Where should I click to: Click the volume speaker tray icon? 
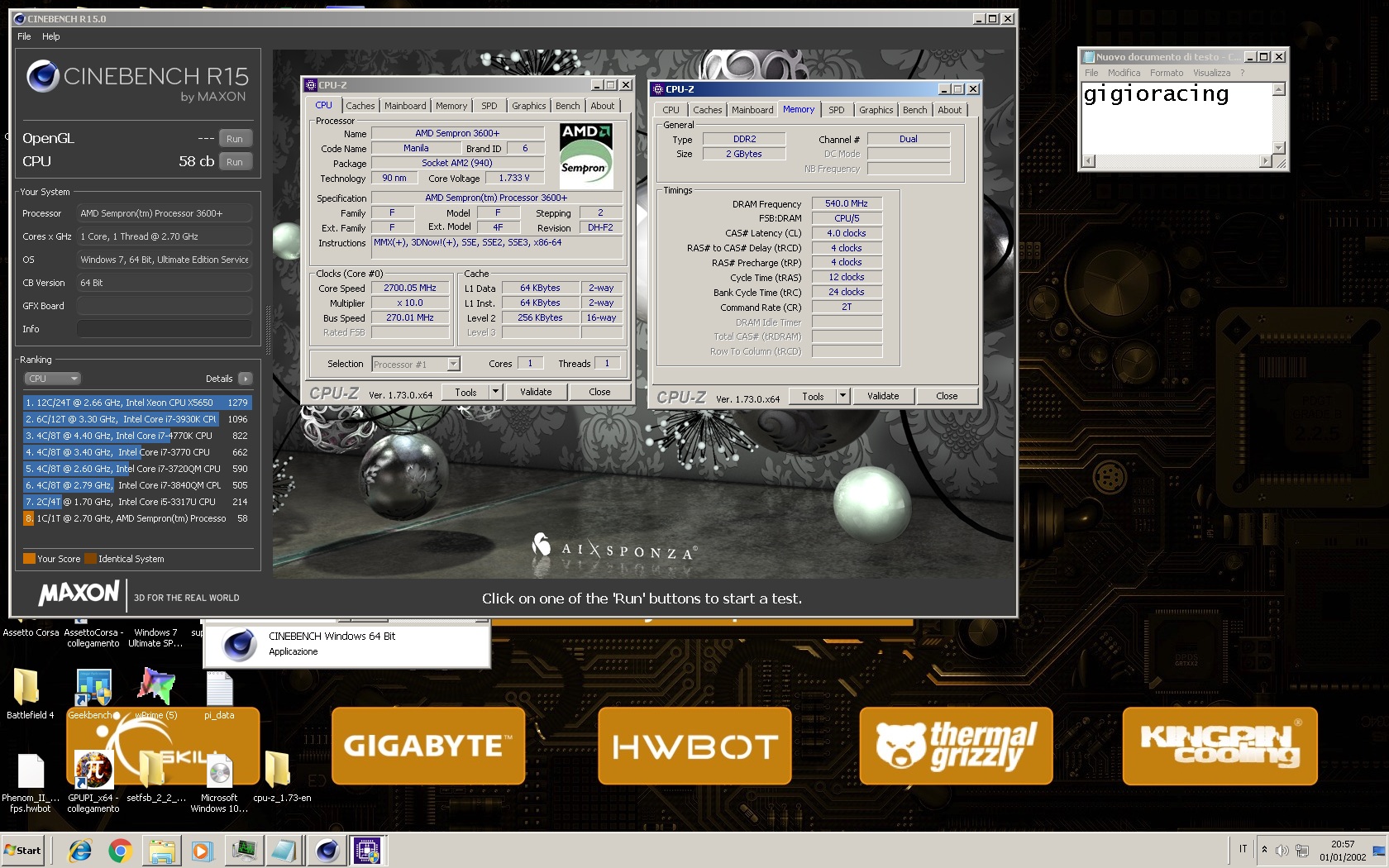click(1282, 851)
